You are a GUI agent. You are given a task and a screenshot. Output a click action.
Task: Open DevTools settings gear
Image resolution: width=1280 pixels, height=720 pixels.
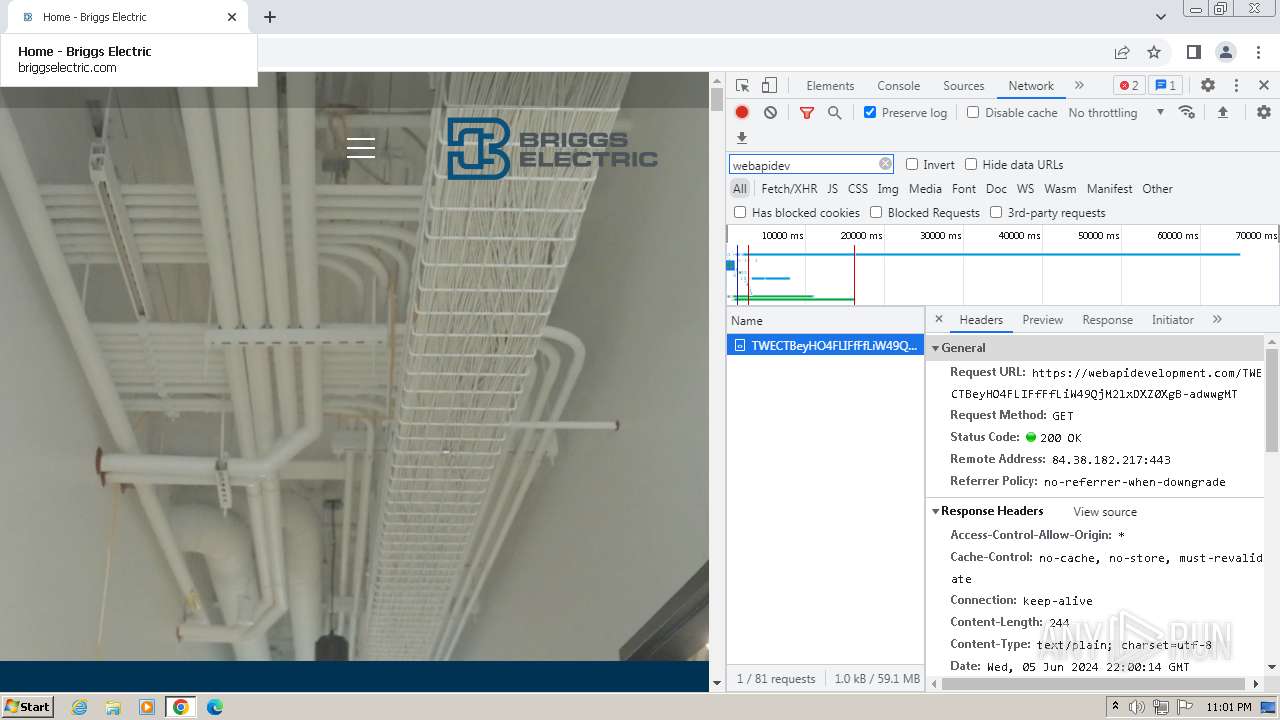pos(1208,86)
